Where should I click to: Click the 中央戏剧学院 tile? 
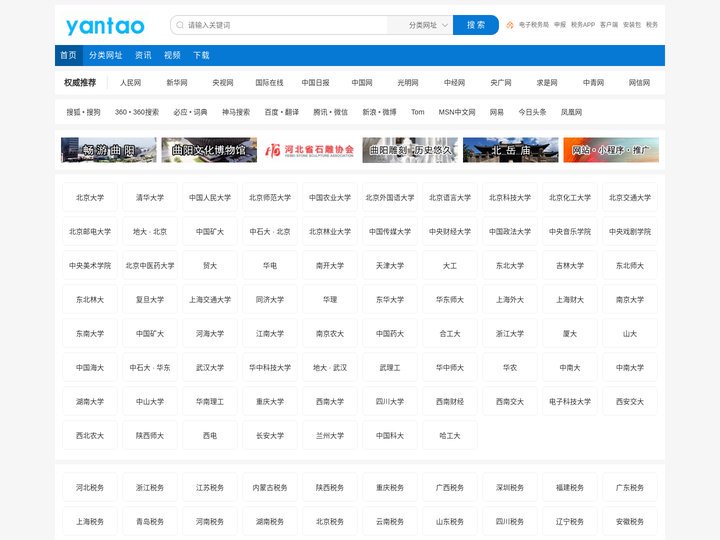[630, 231]
